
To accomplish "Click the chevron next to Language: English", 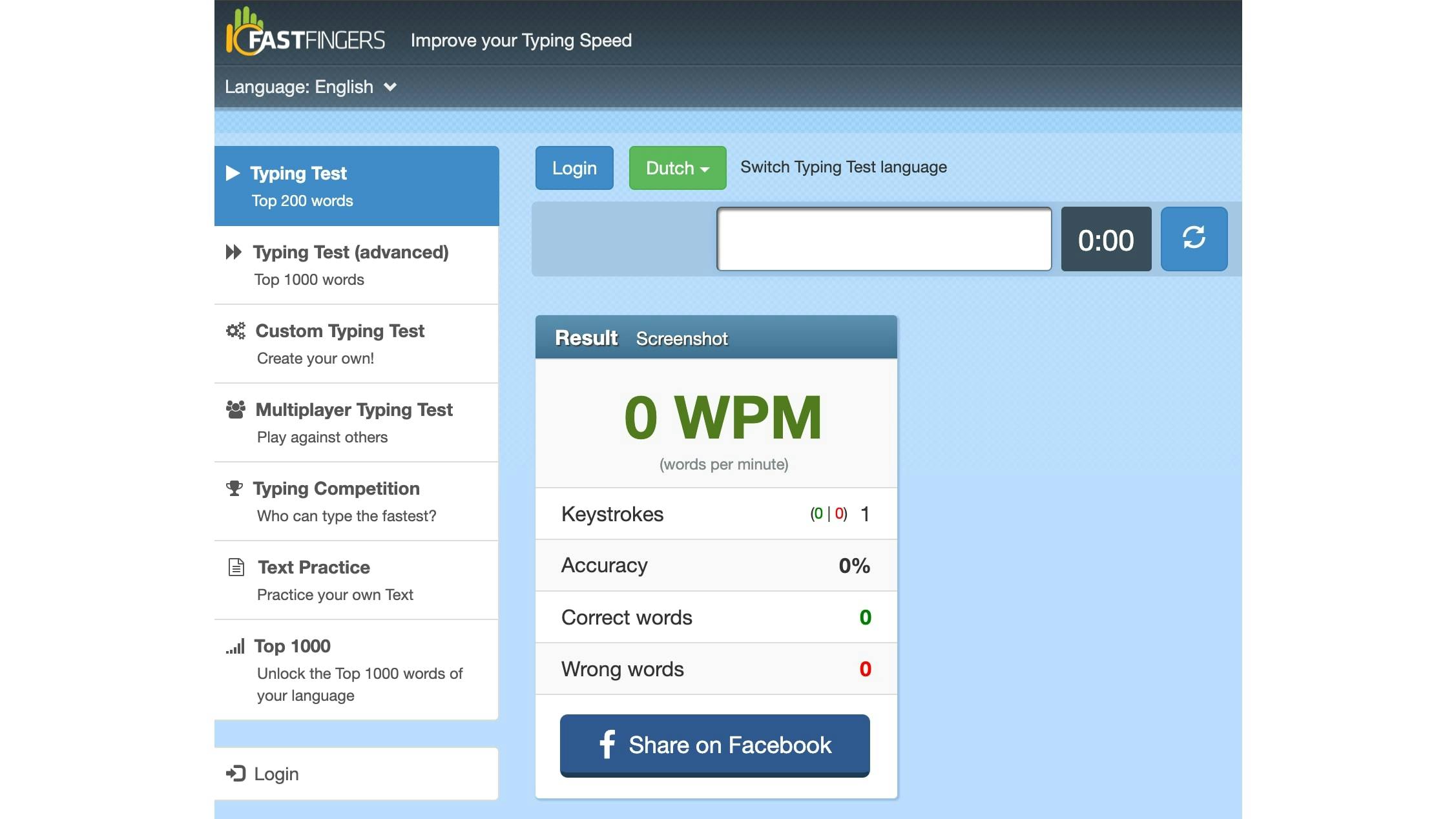I will tap(390, 87).
